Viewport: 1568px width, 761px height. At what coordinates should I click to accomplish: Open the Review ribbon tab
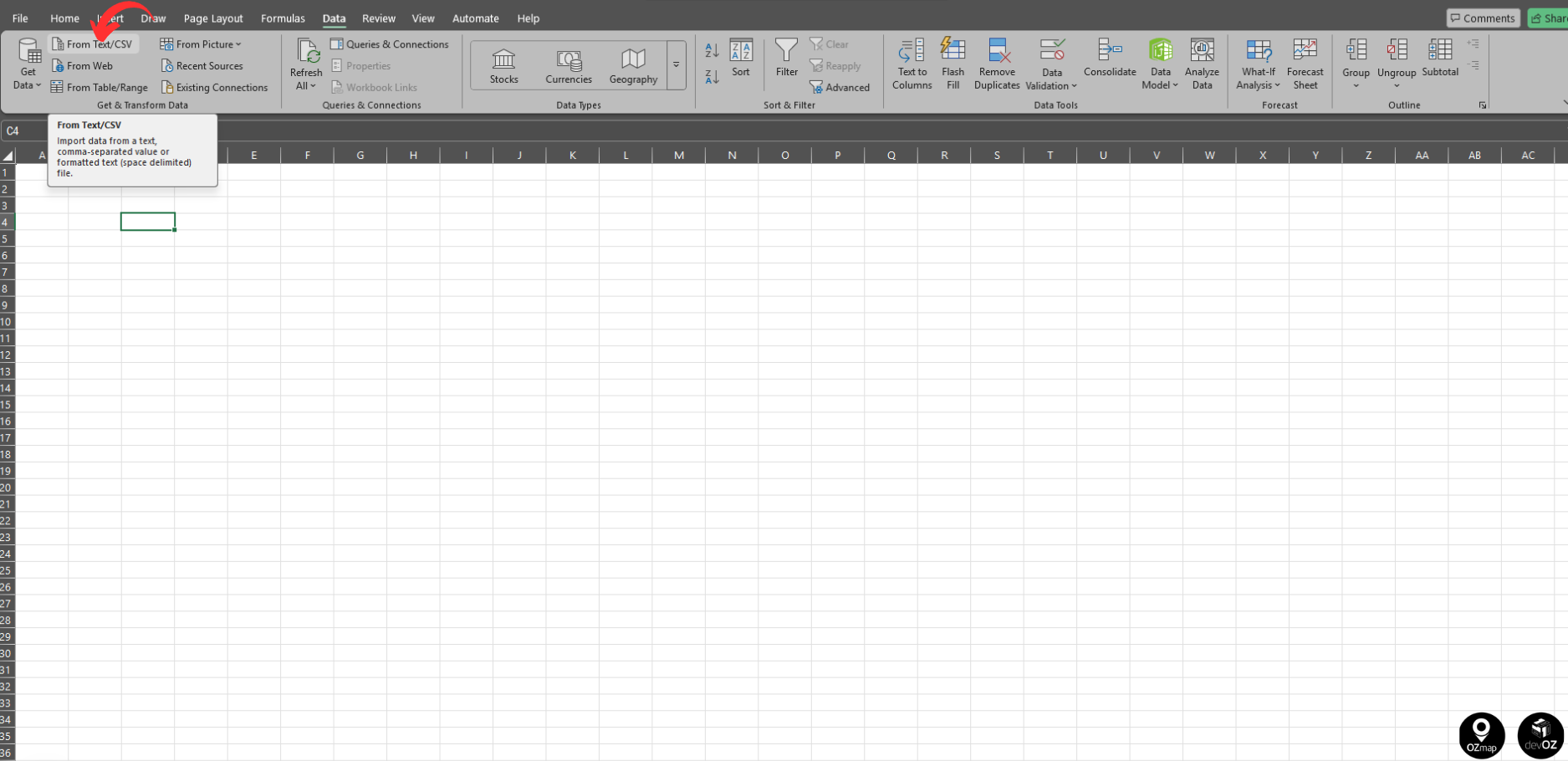(x=378, y=18)
